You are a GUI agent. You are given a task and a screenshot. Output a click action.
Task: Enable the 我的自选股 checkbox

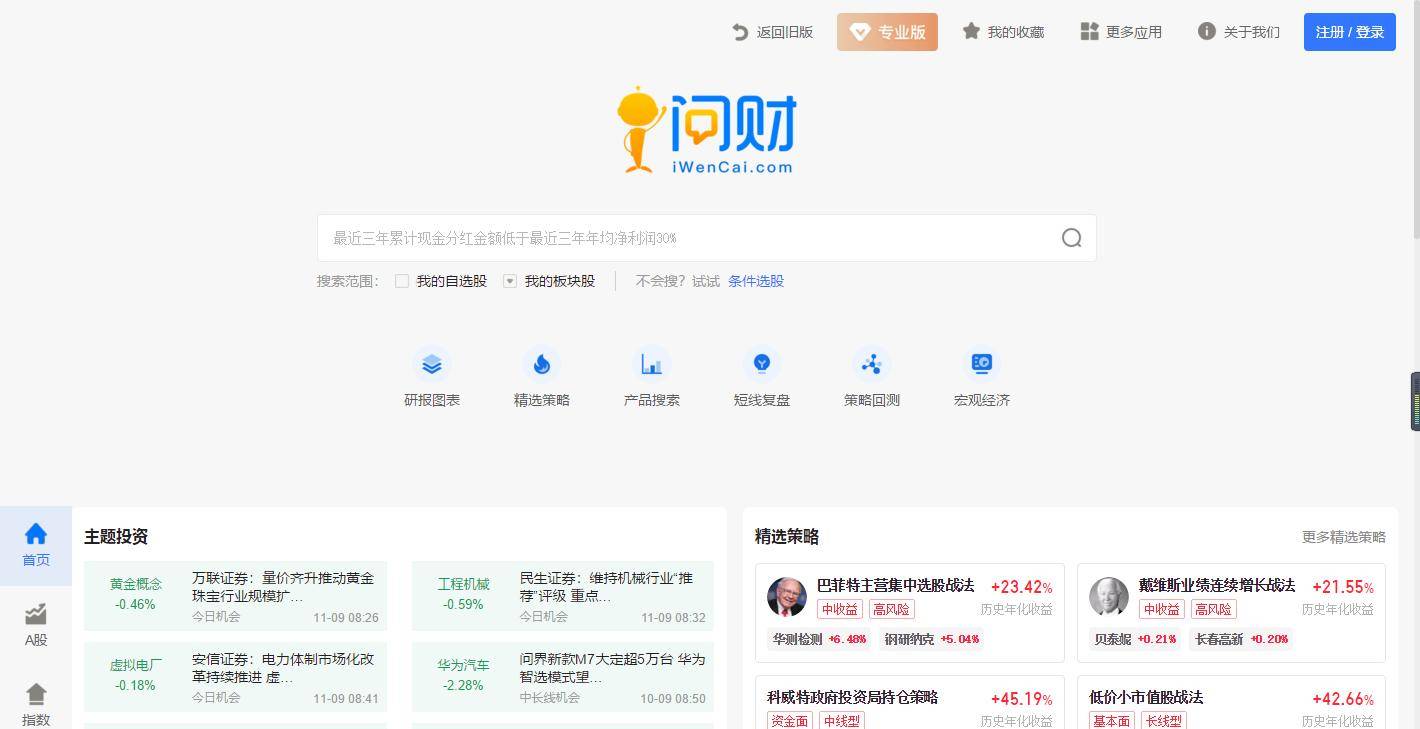[402, 281]
